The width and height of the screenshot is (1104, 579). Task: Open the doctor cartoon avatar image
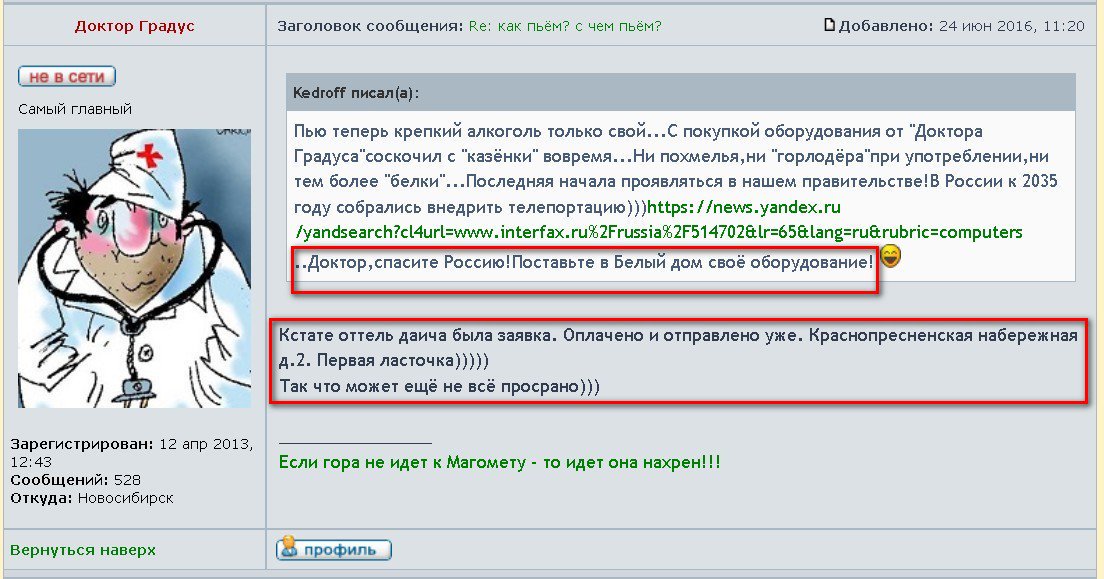point(134,268)
